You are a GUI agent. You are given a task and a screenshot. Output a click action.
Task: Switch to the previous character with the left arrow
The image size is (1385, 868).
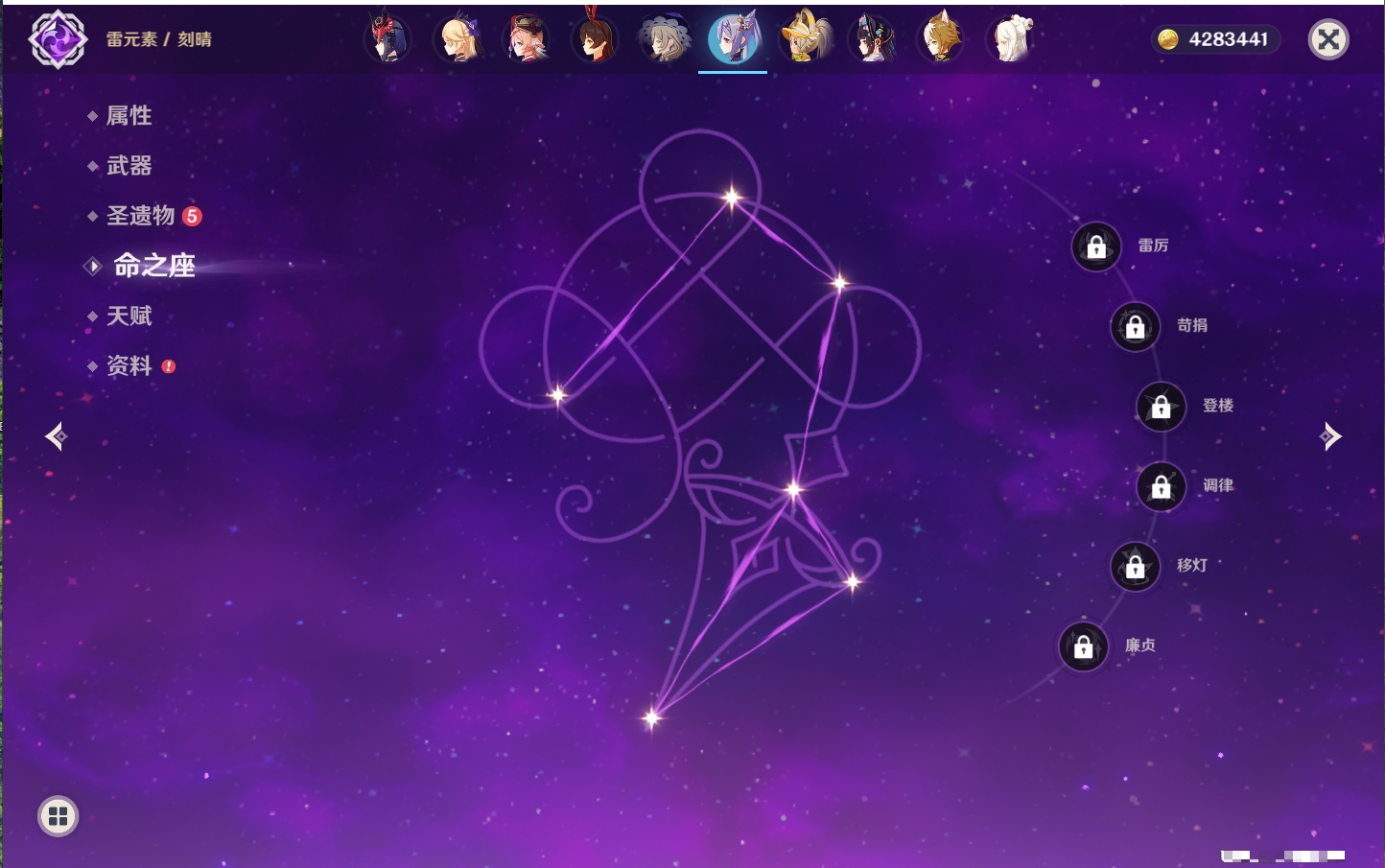coord(56,436)
